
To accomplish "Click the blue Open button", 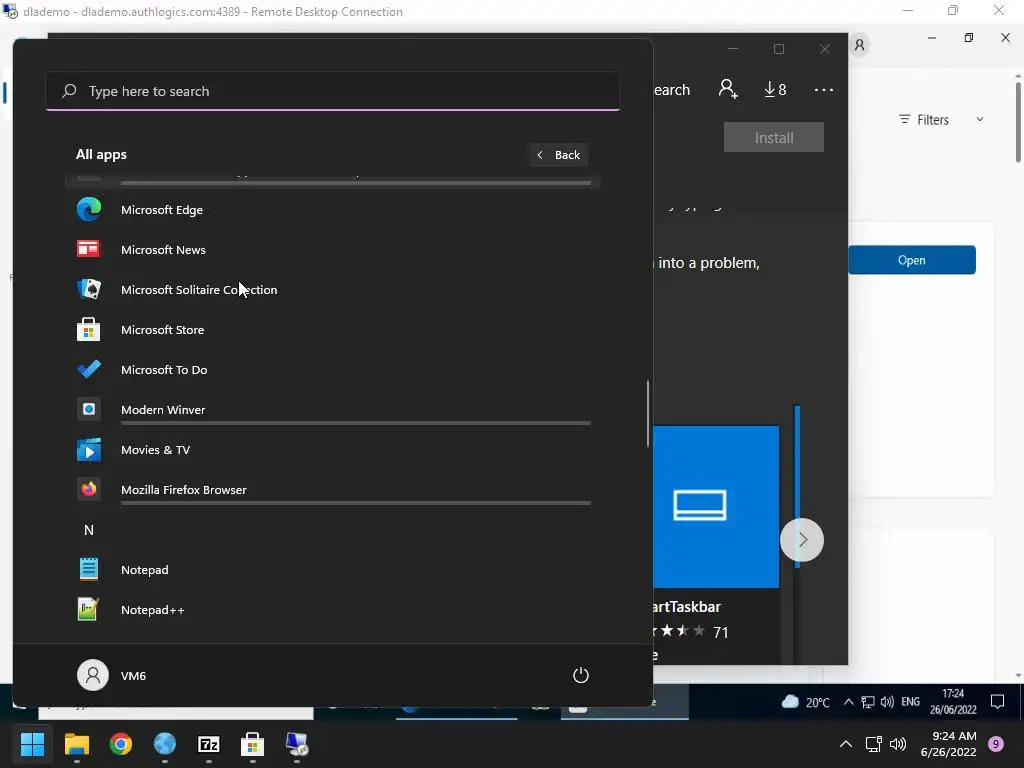I will click(912, 260).
